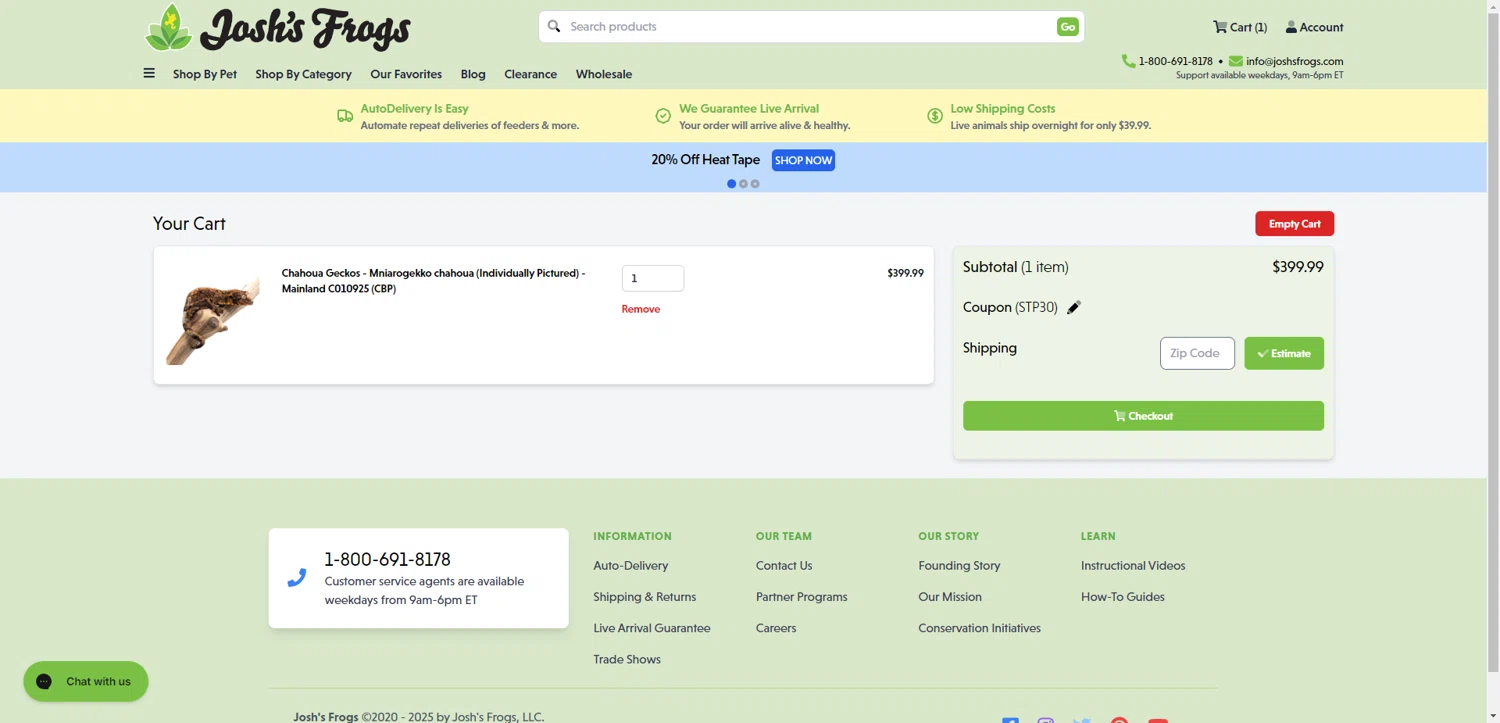Open the Clearance section
1500x723 pixels.
[x=530, y=74]
